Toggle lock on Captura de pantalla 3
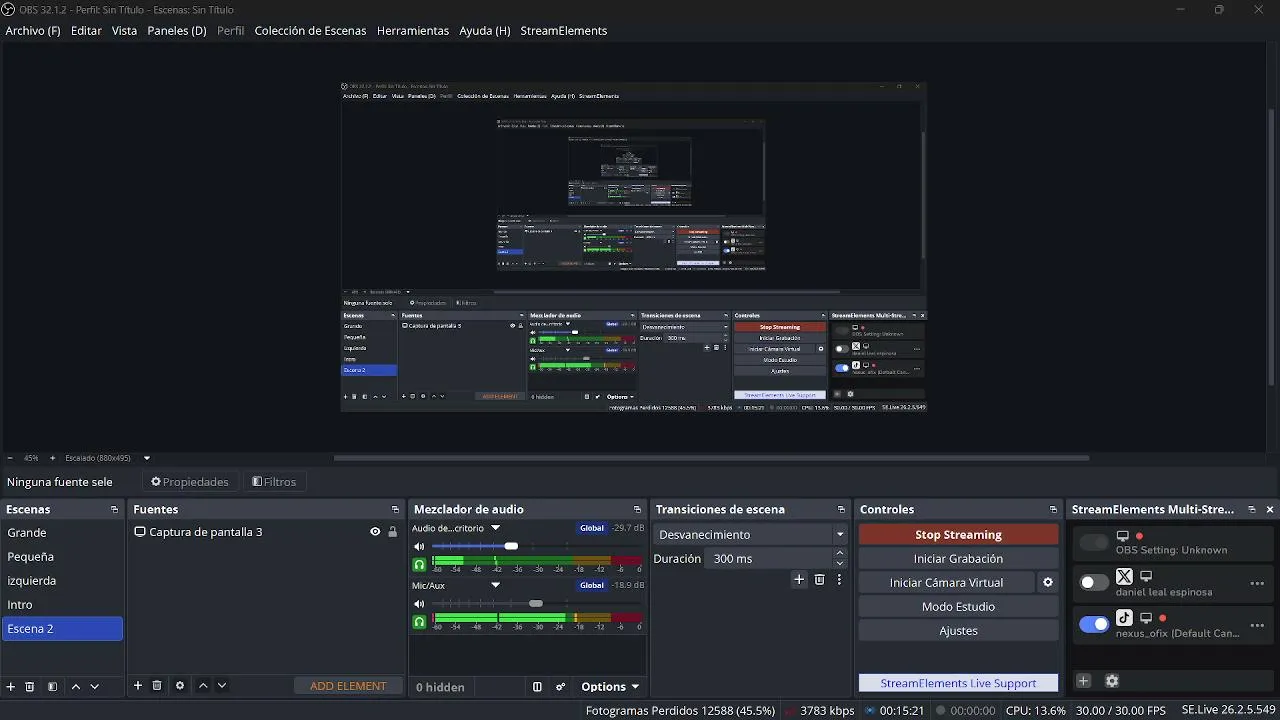This screenshot has width=1280, height=720. click(392, 532)
